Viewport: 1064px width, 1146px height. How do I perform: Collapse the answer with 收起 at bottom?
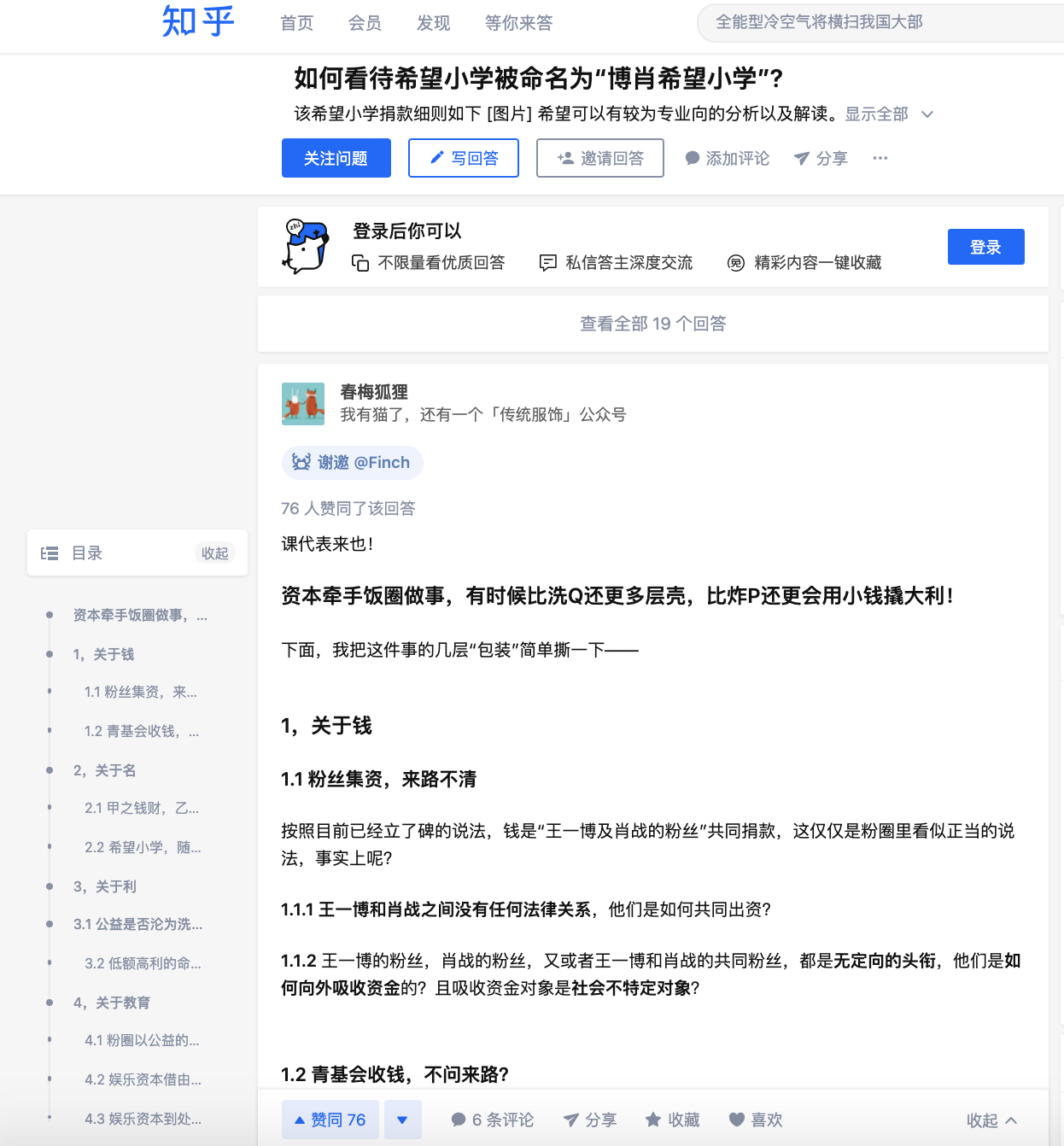[991, 1120]
